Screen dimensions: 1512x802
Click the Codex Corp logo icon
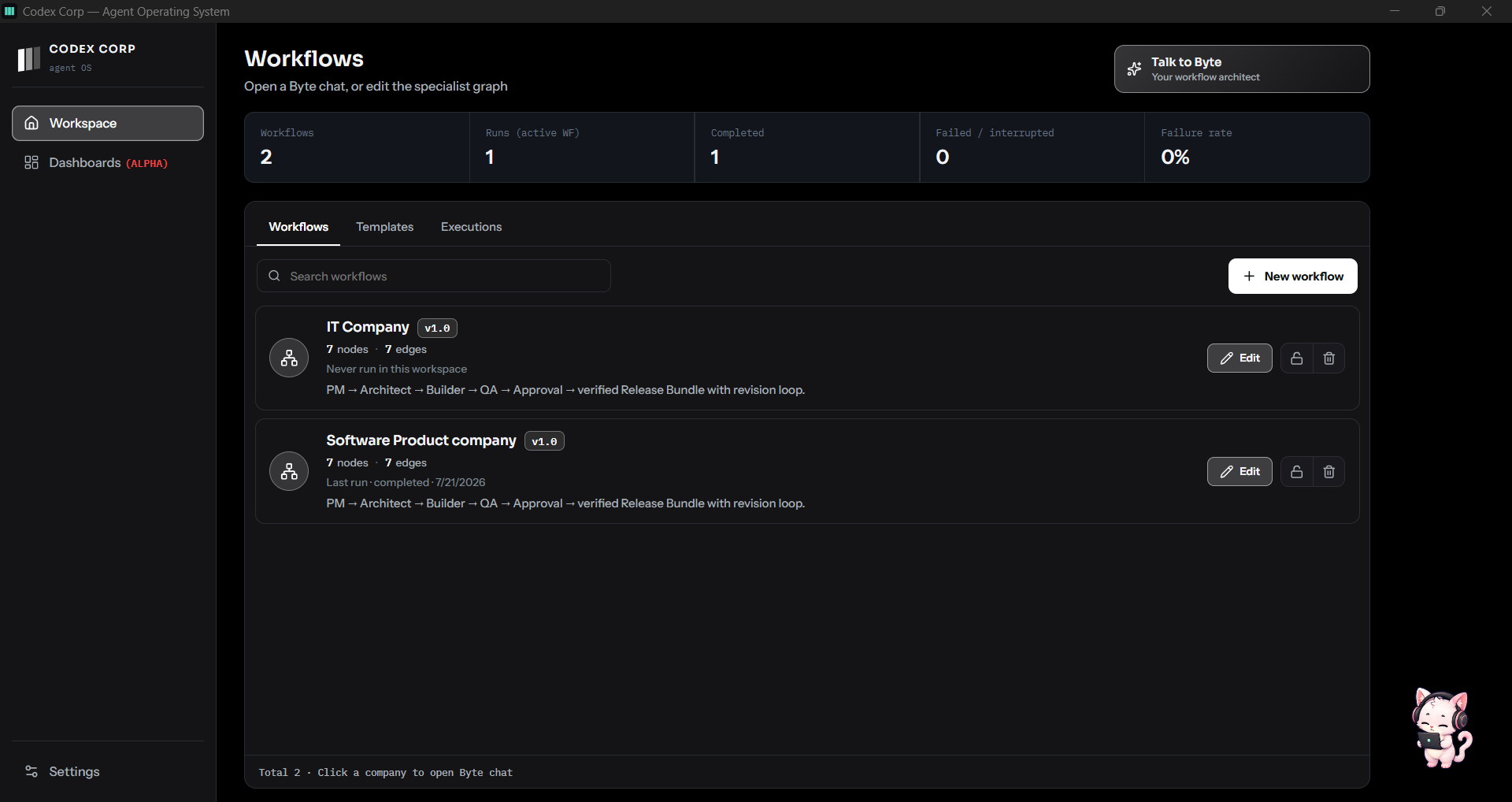29,58
